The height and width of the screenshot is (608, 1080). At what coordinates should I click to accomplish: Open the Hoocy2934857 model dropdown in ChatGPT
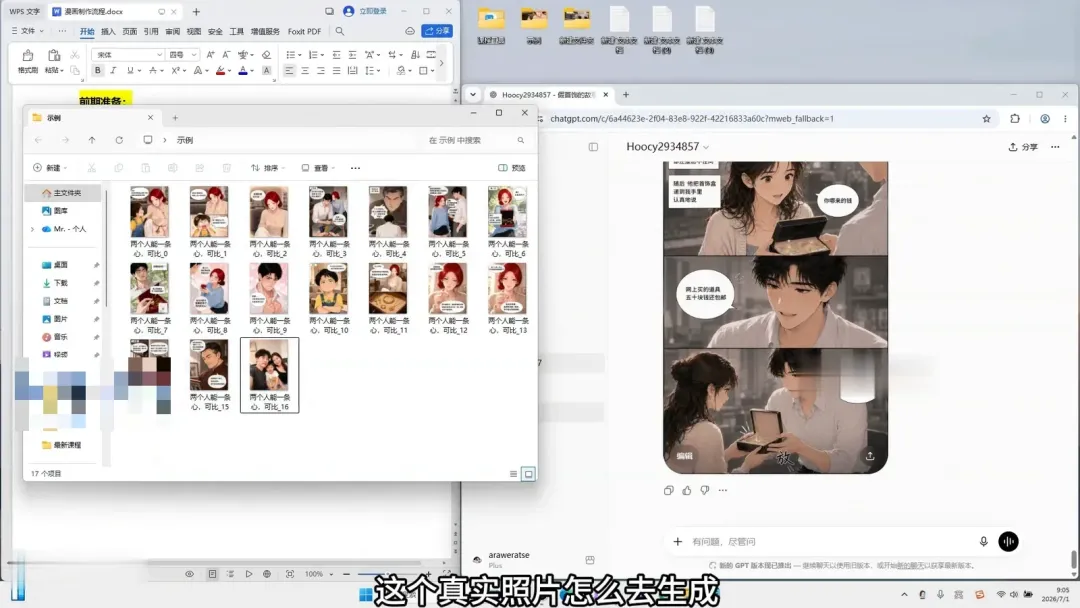(667, 147)
